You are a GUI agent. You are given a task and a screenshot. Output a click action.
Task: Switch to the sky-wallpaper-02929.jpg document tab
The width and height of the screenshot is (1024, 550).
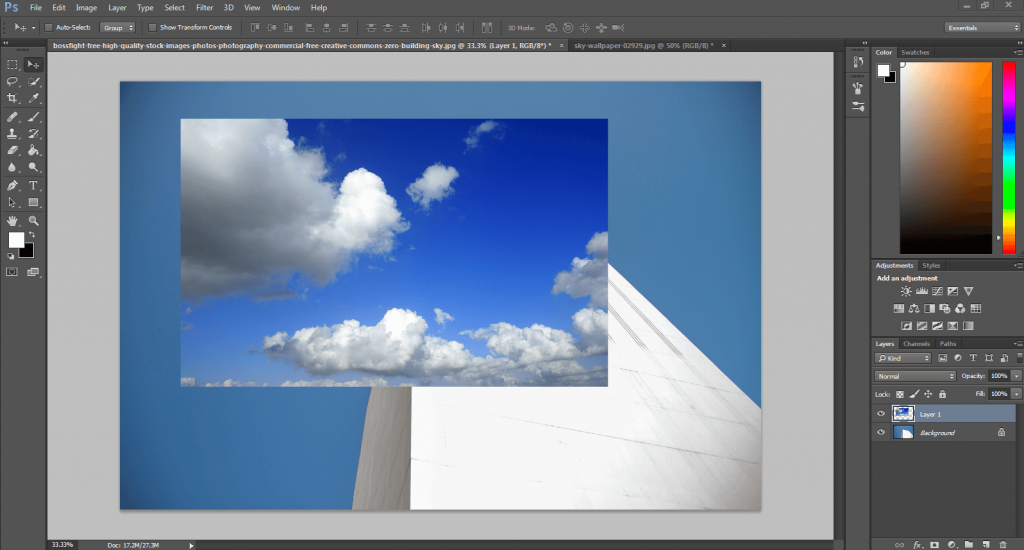coord(643,46)
